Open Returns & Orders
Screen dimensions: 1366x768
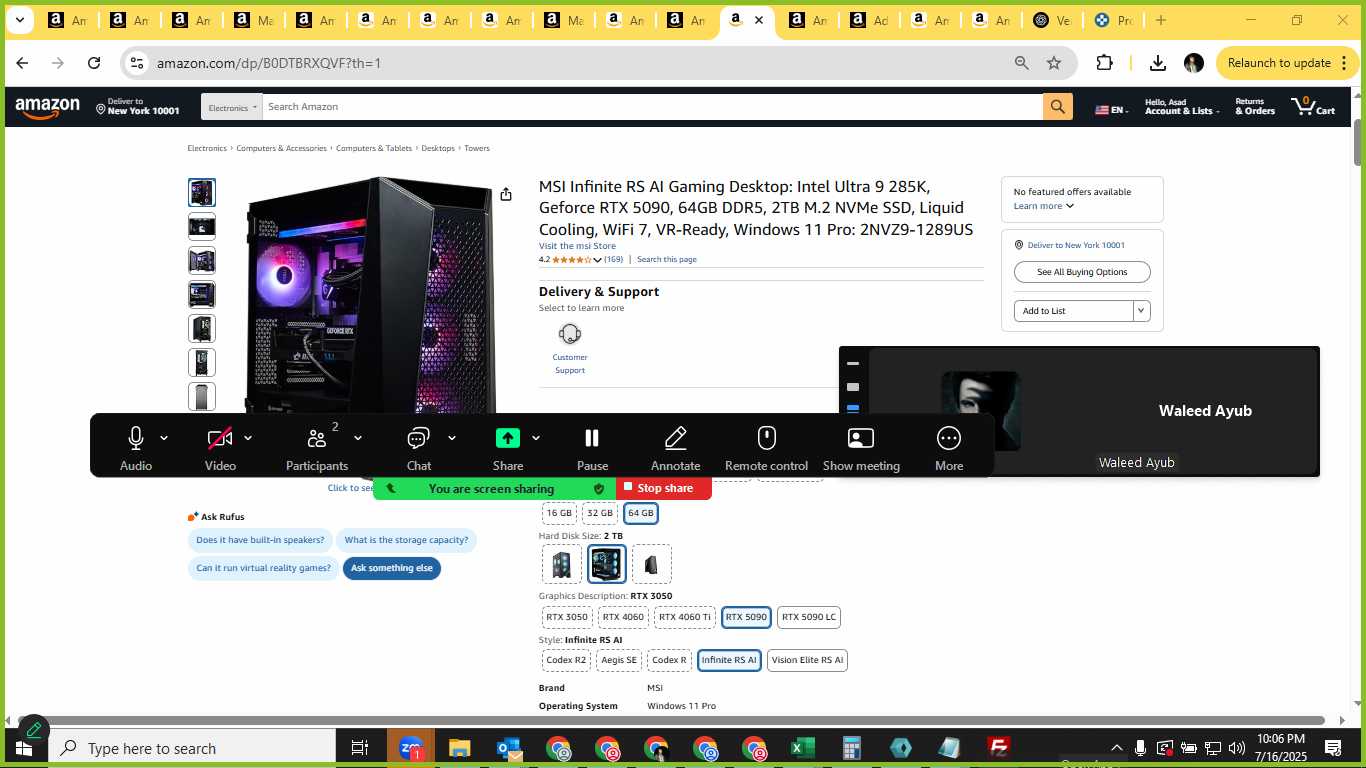(1255, 106)
